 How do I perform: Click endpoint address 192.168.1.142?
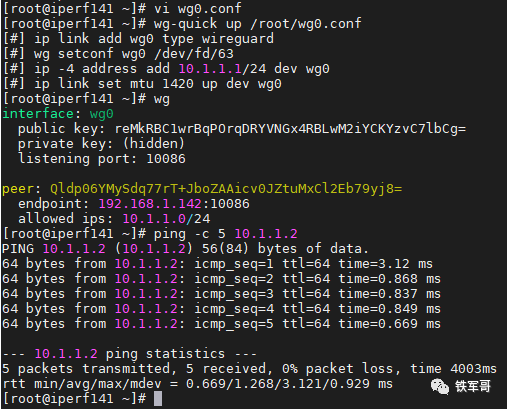(150, 204)
